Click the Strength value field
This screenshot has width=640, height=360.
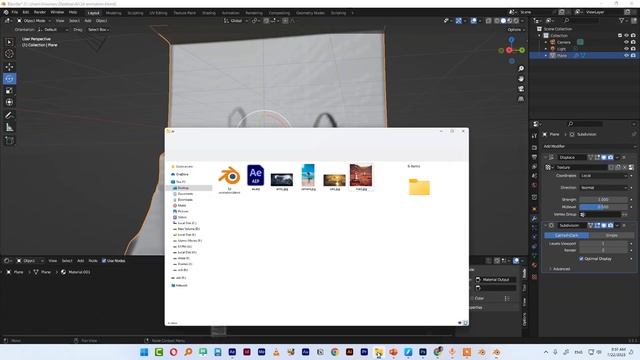coord(604,200)
